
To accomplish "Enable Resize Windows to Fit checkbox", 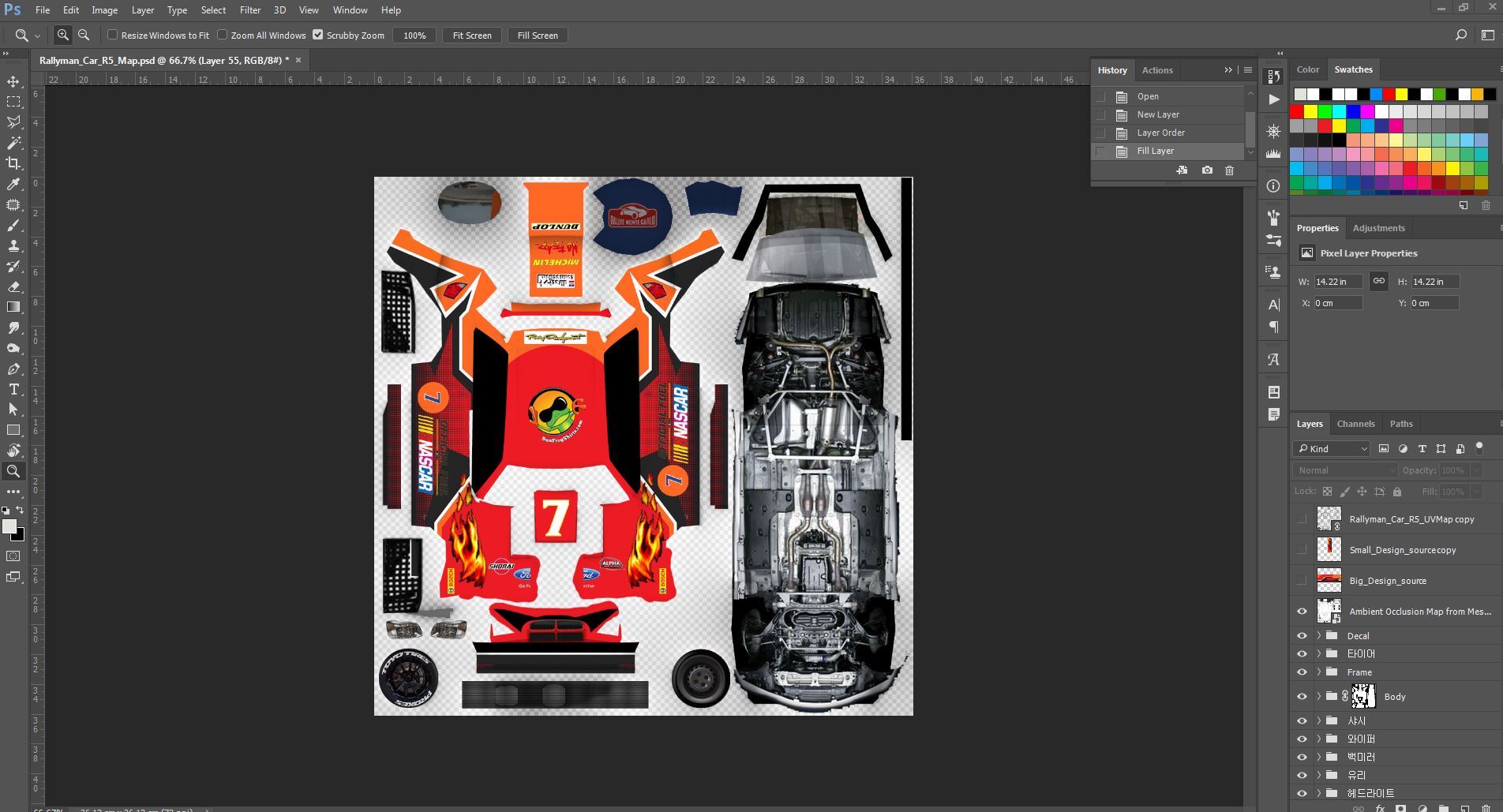I will pyautogui.click(x=113, y=35).
